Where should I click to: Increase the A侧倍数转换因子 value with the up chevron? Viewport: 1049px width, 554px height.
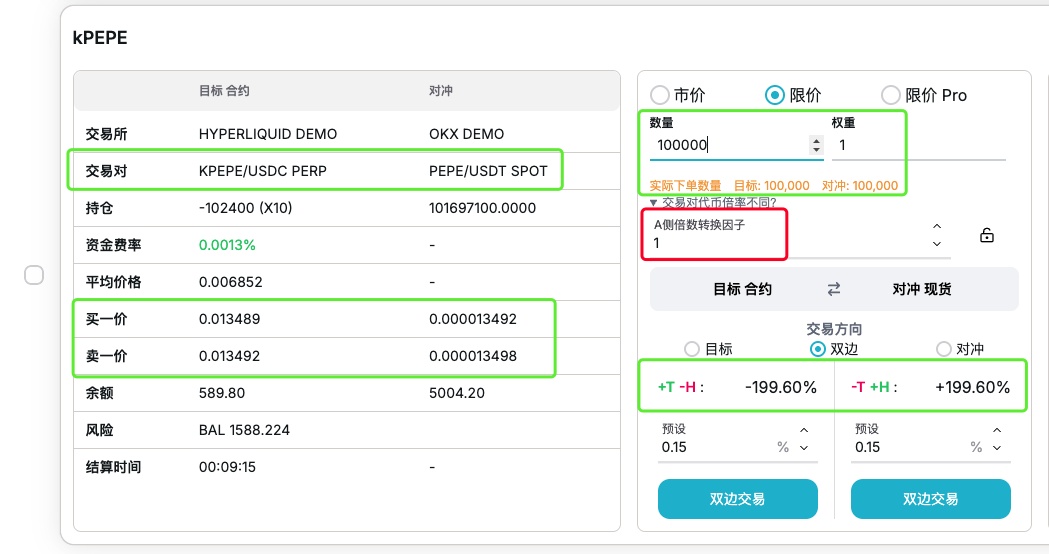pyautogui.click(x=937, y=226)
